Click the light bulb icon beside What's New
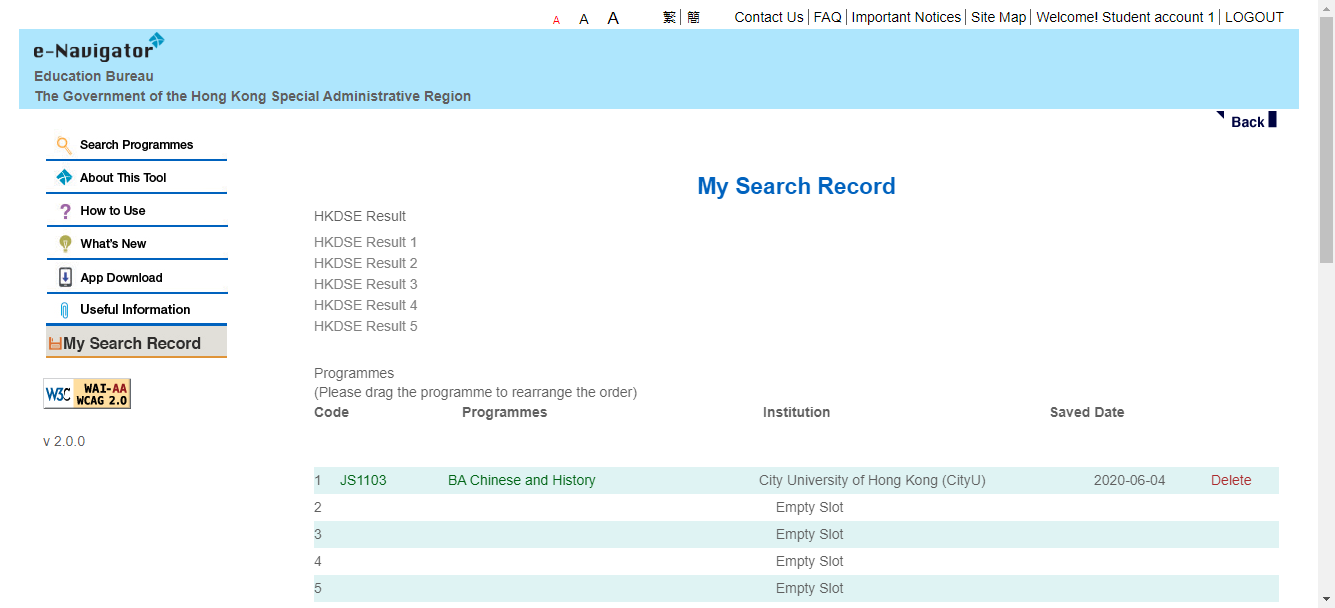This screenshot has height=608, width=1335. (65, 243)
